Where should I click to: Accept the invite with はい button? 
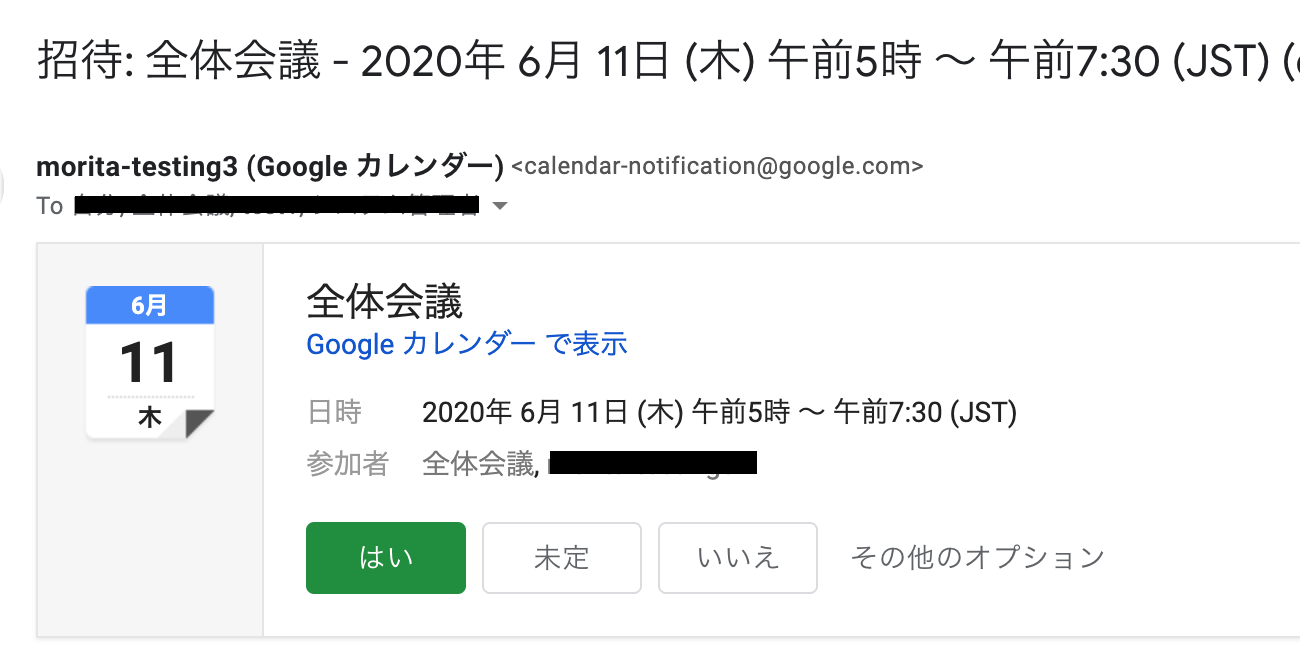click(x=386, y=558)
